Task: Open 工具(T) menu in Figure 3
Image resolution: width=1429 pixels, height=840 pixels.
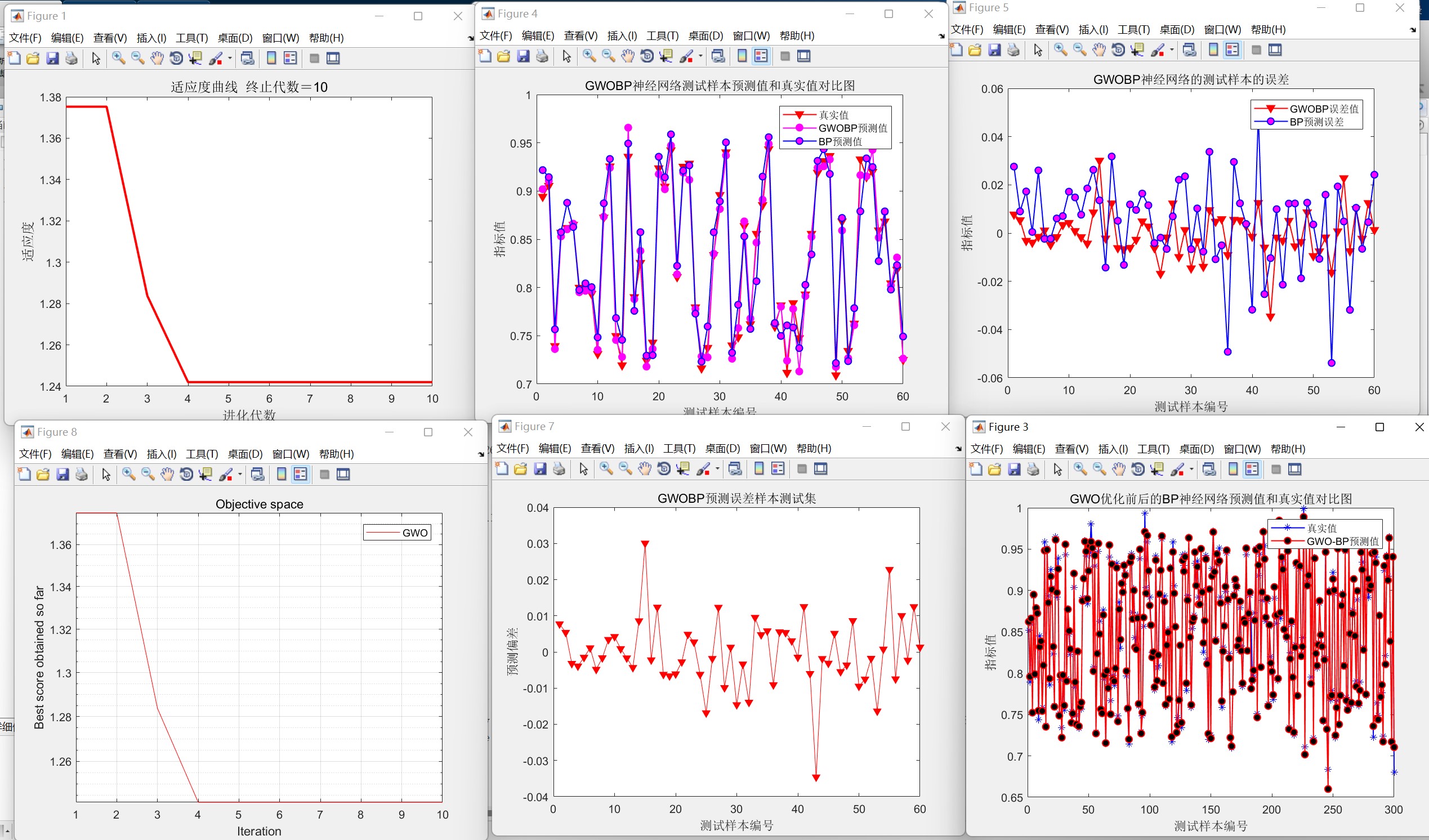Action: 1153,449
